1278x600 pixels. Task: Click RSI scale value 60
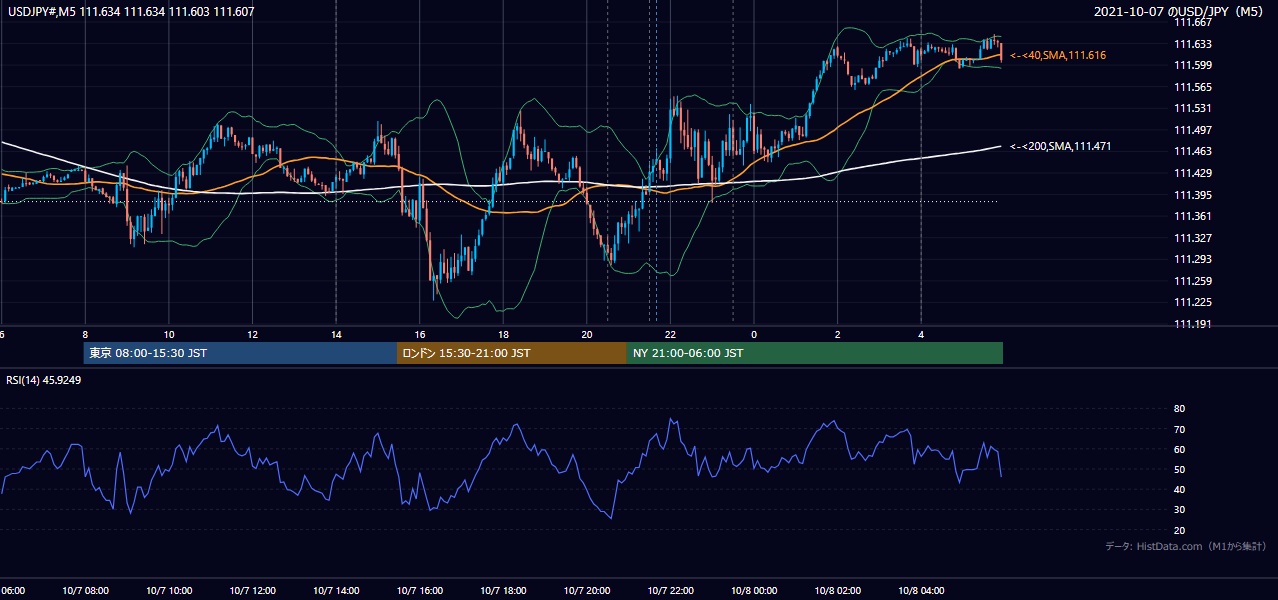[1179, 449]
